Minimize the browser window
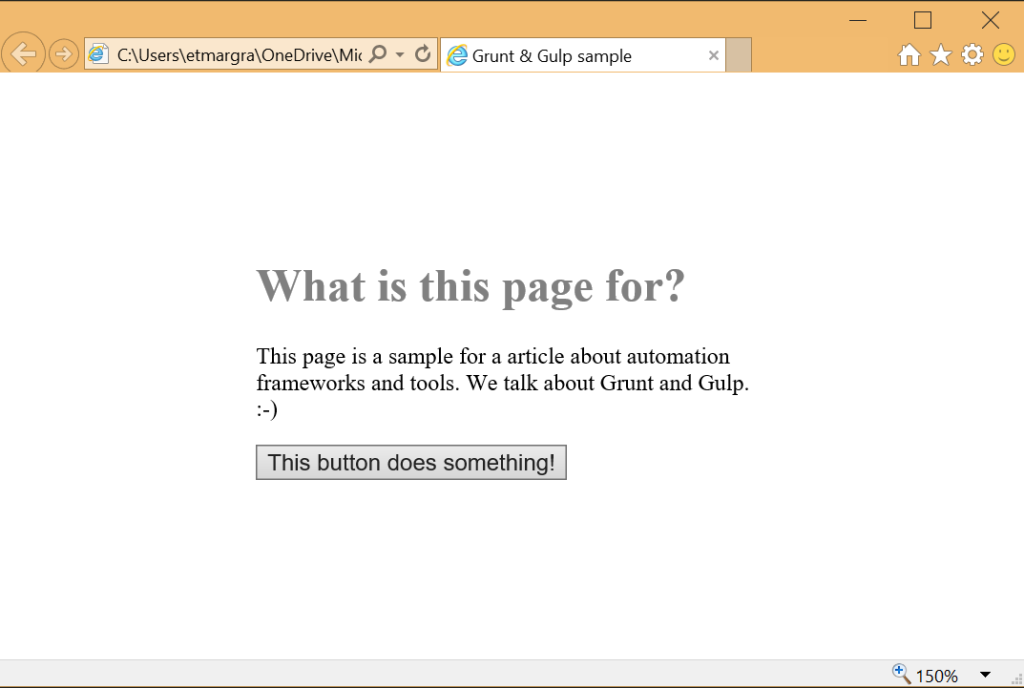 tap(857, 20)
